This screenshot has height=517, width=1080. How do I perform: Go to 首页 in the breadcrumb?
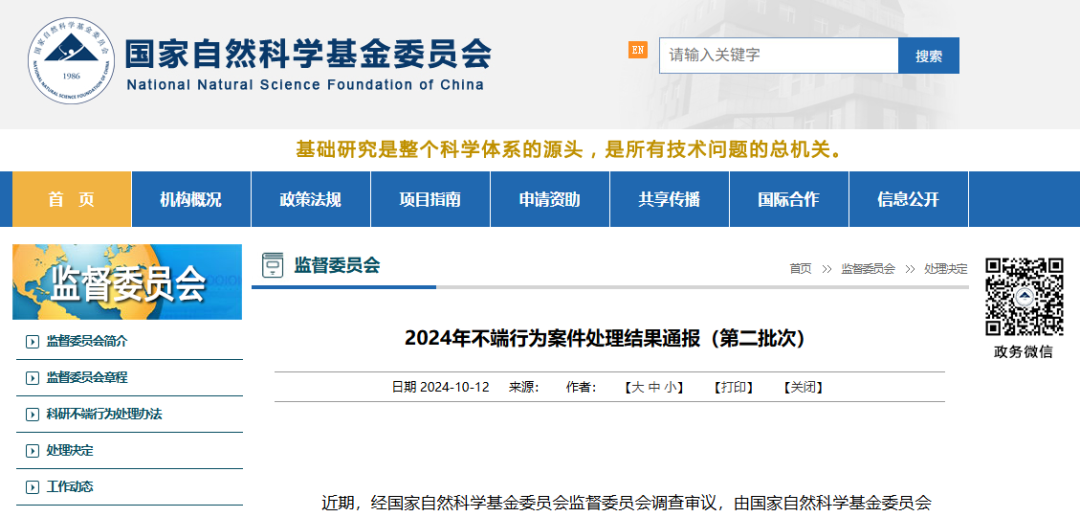tap(800, 268)
